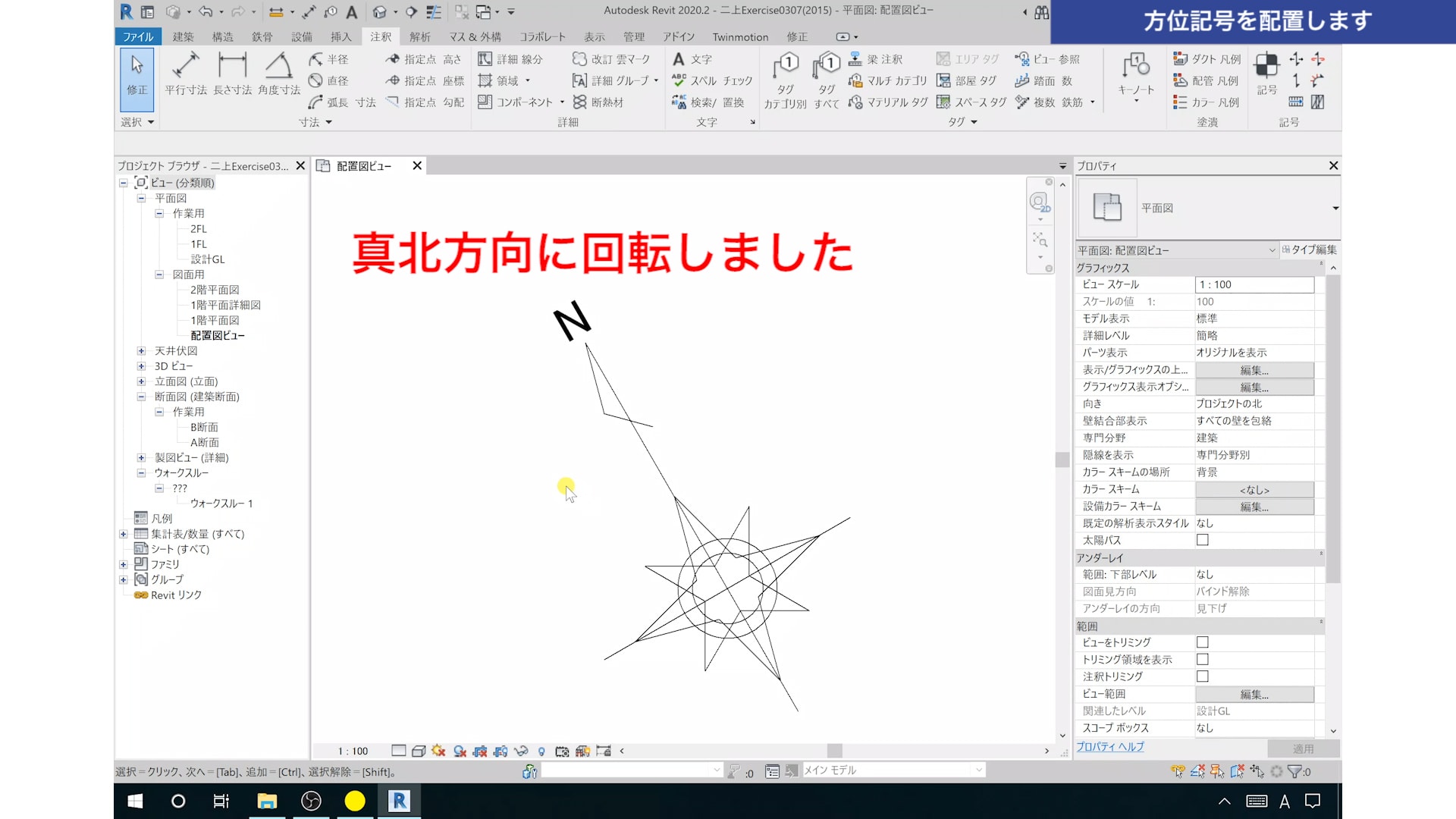Open the ファイル menu tab
The height and width of the screenshot is (819, 1456).
tap(138, 36)
